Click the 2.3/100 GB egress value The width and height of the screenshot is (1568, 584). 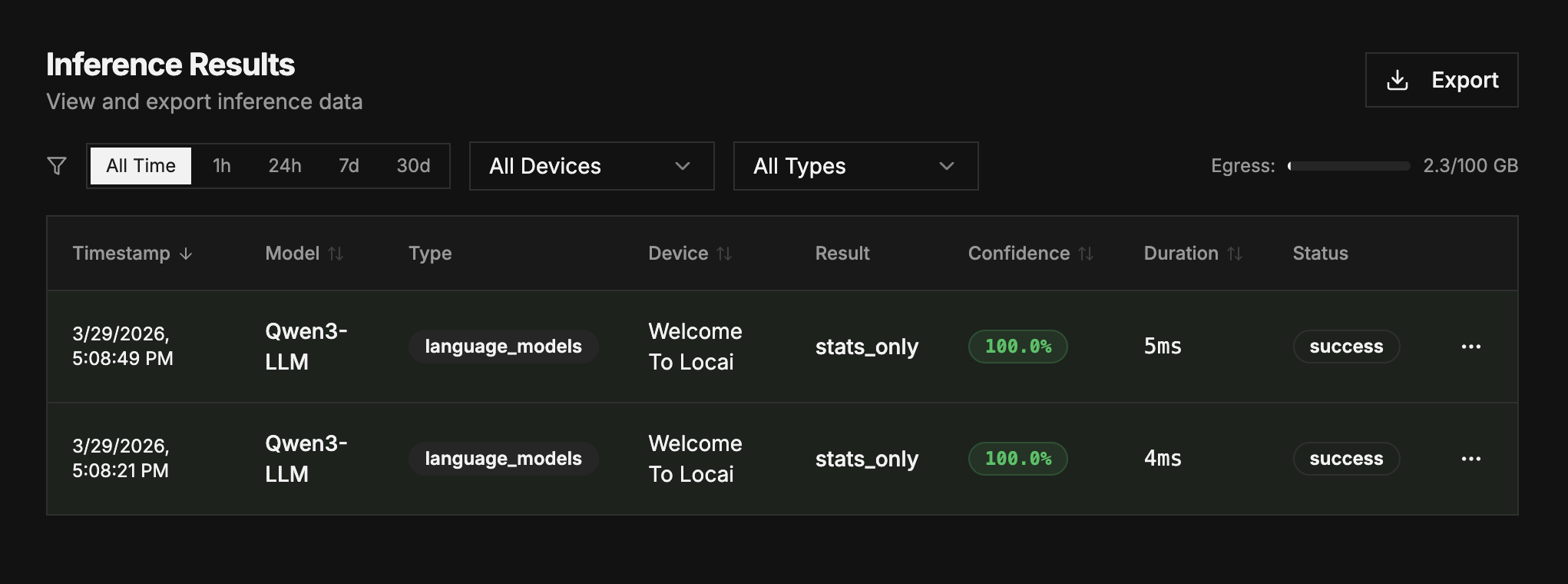pos(1470,166)
